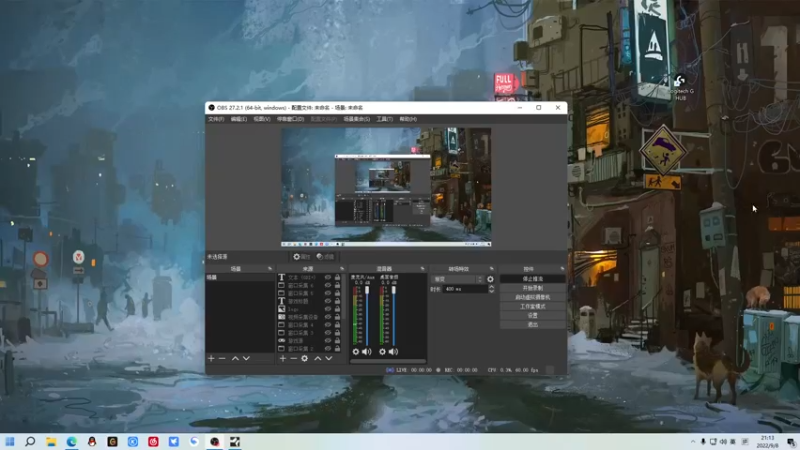Adjust the 桌面音频 volume fader
This screenshot has width=800, height=450.
click(393, 290)
